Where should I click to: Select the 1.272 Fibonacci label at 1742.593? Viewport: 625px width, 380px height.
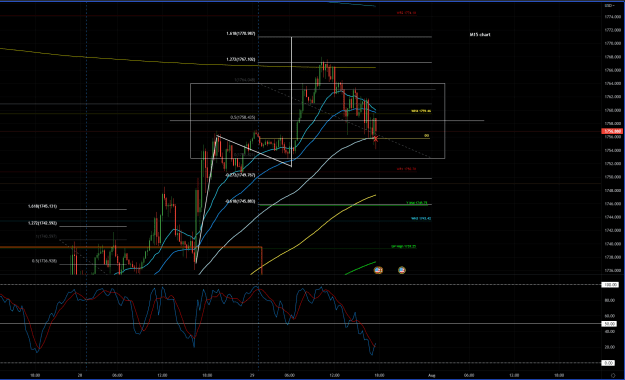pos(42,223)
